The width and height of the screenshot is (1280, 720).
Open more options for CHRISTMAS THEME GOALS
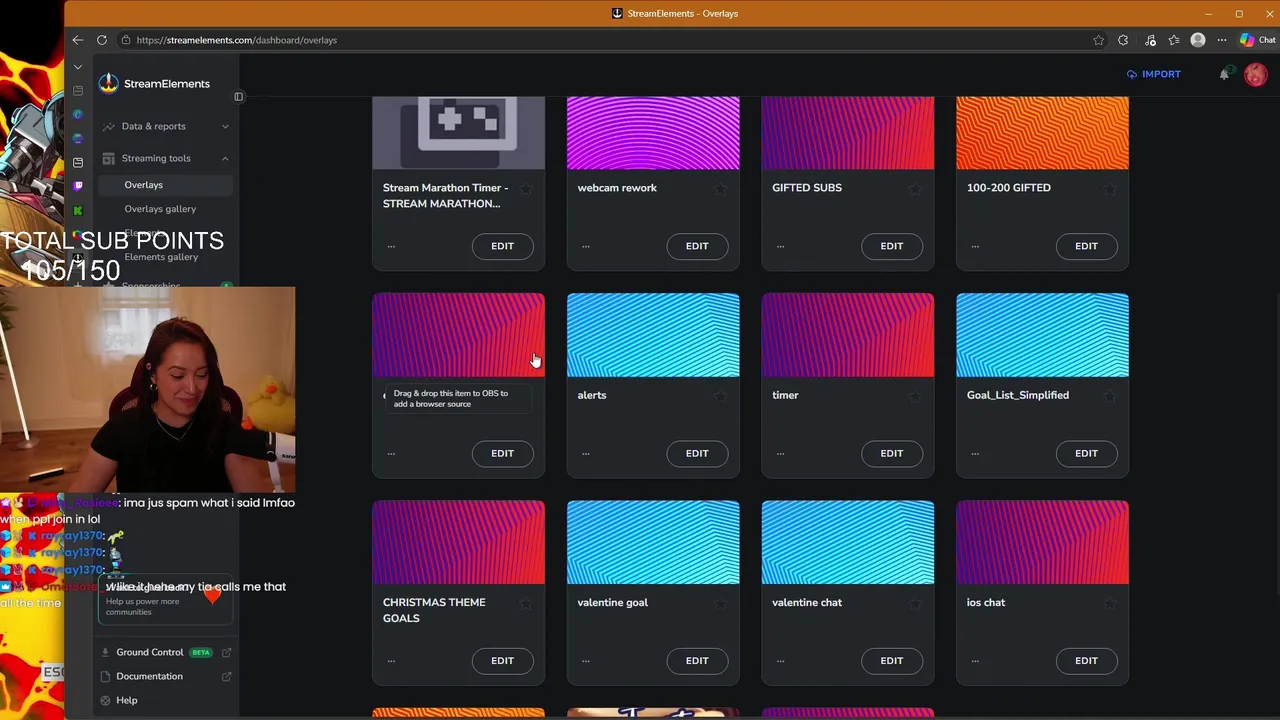click(x=391, y=661)
